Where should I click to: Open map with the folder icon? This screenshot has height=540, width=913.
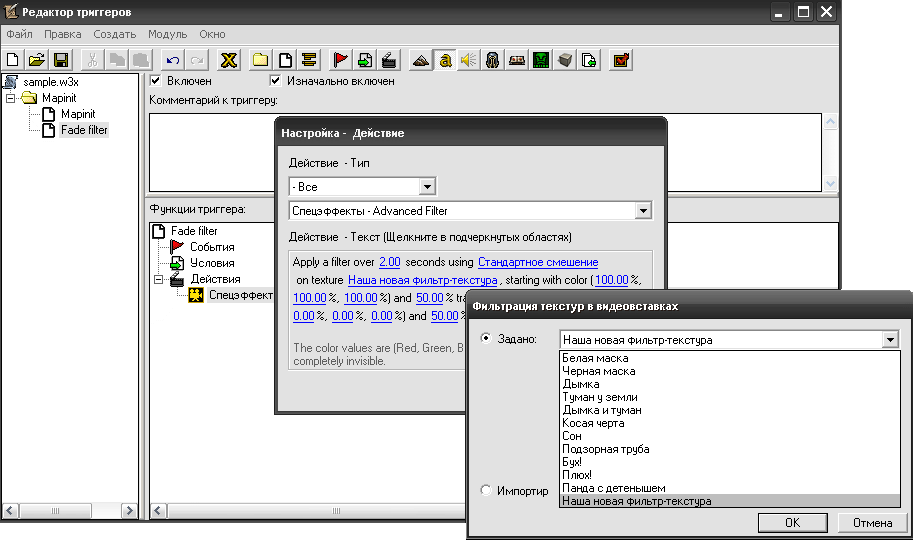pyautogui.click(x=37, y=60)
